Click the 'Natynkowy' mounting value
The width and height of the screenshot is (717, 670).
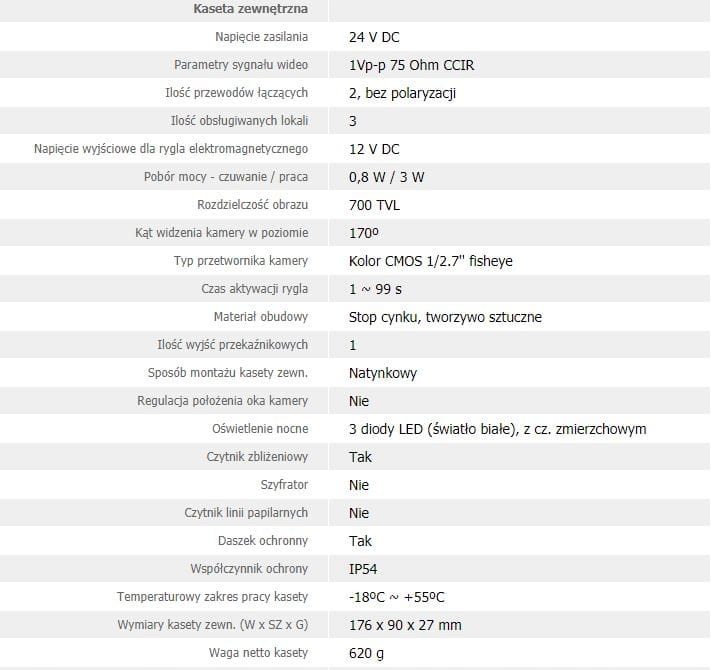pyautogui.click(x=383, y=373)
